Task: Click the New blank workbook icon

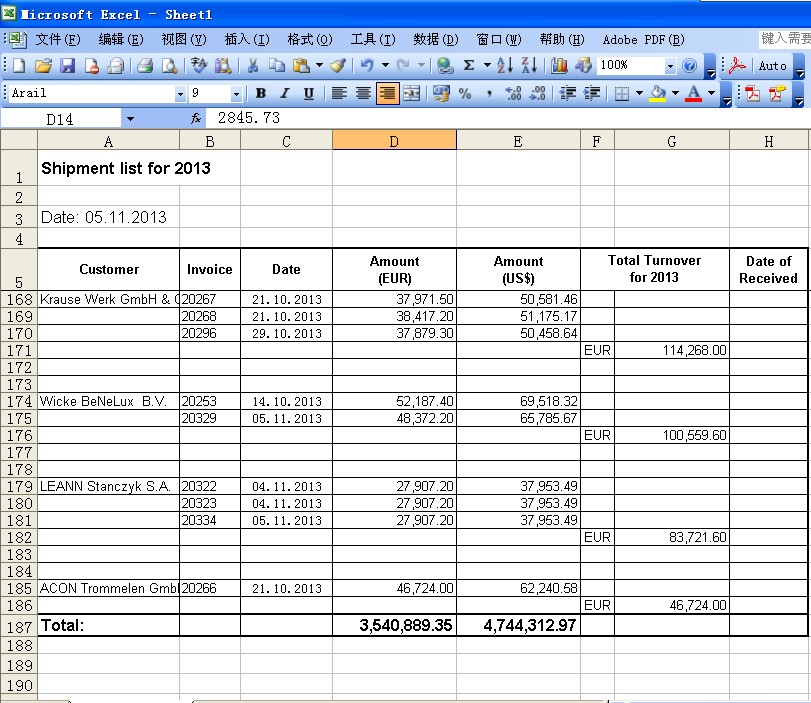Action: pos(19,66)
